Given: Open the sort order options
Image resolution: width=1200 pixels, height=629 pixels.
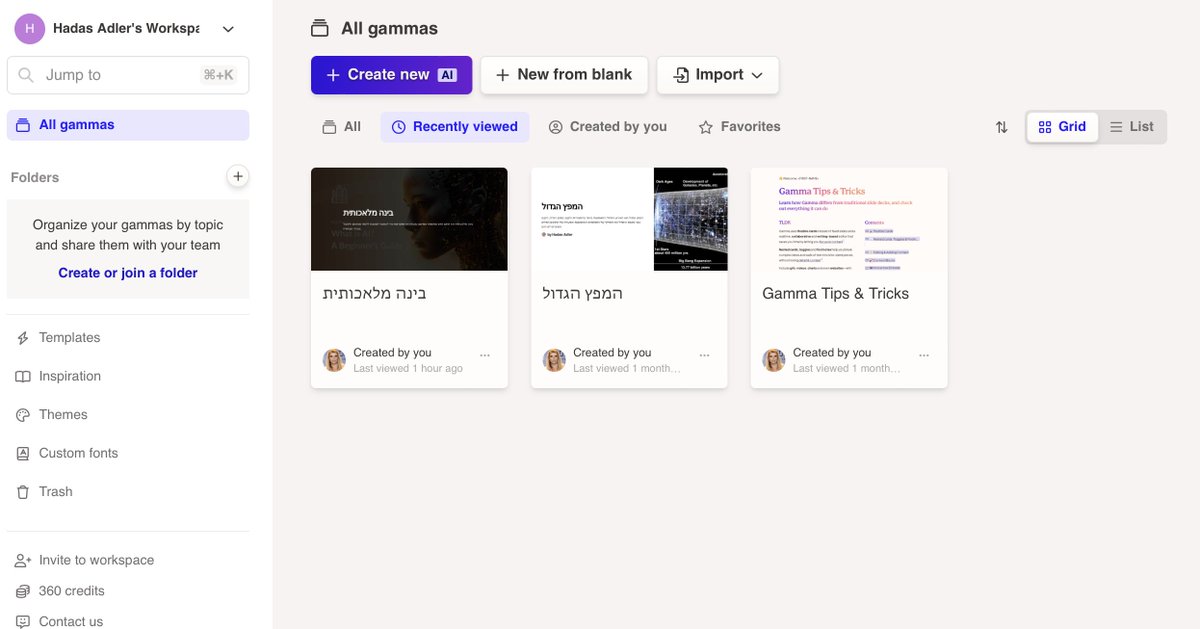Looking at the screenshot, I should pyautogui.click(x=1001, y=126).
